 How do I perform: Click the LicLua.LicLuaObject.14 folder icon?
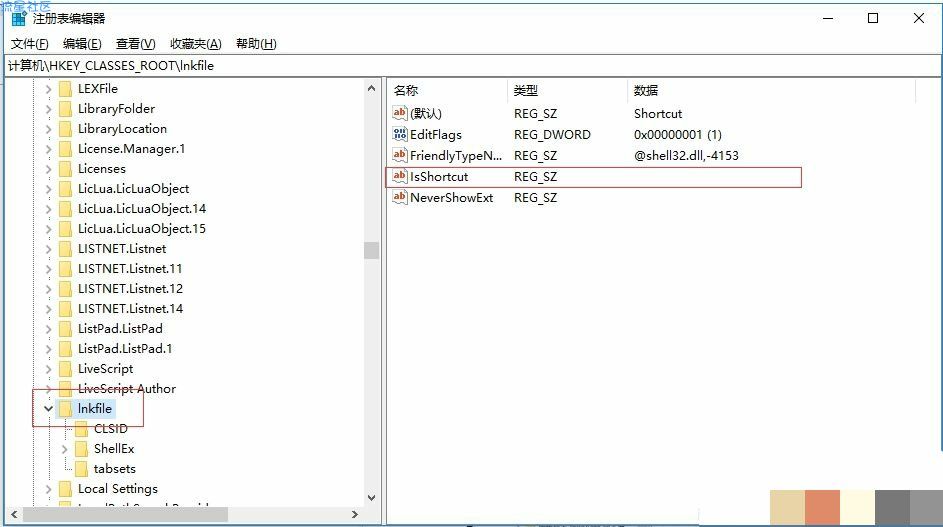tap(66, 209)
